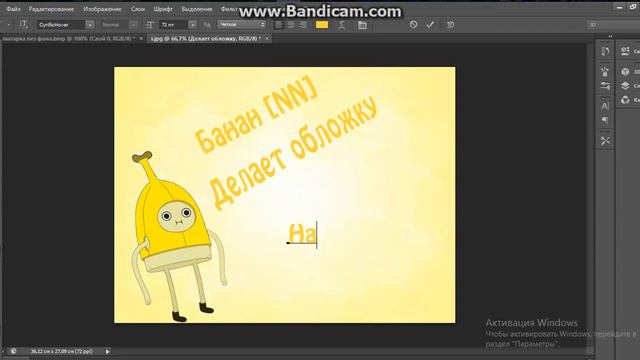Open the warp text dialog

click(342, 25)
